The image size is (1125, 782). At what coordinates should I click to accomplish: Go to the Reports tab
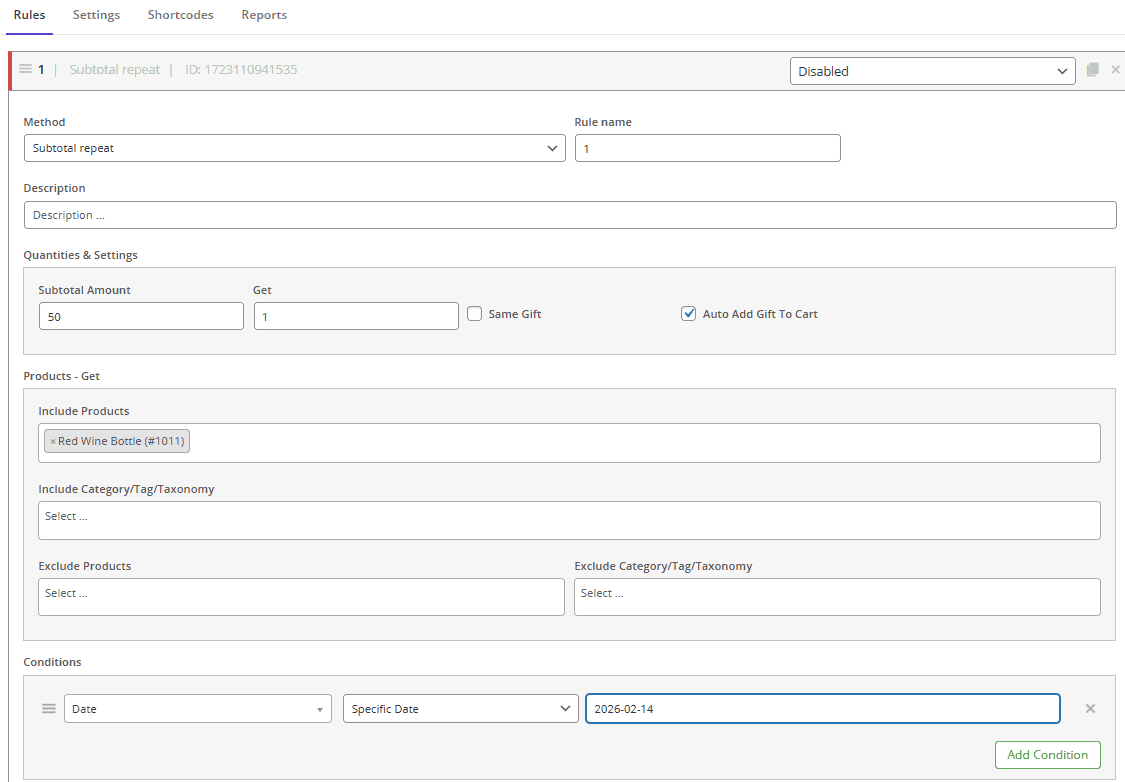264,15
